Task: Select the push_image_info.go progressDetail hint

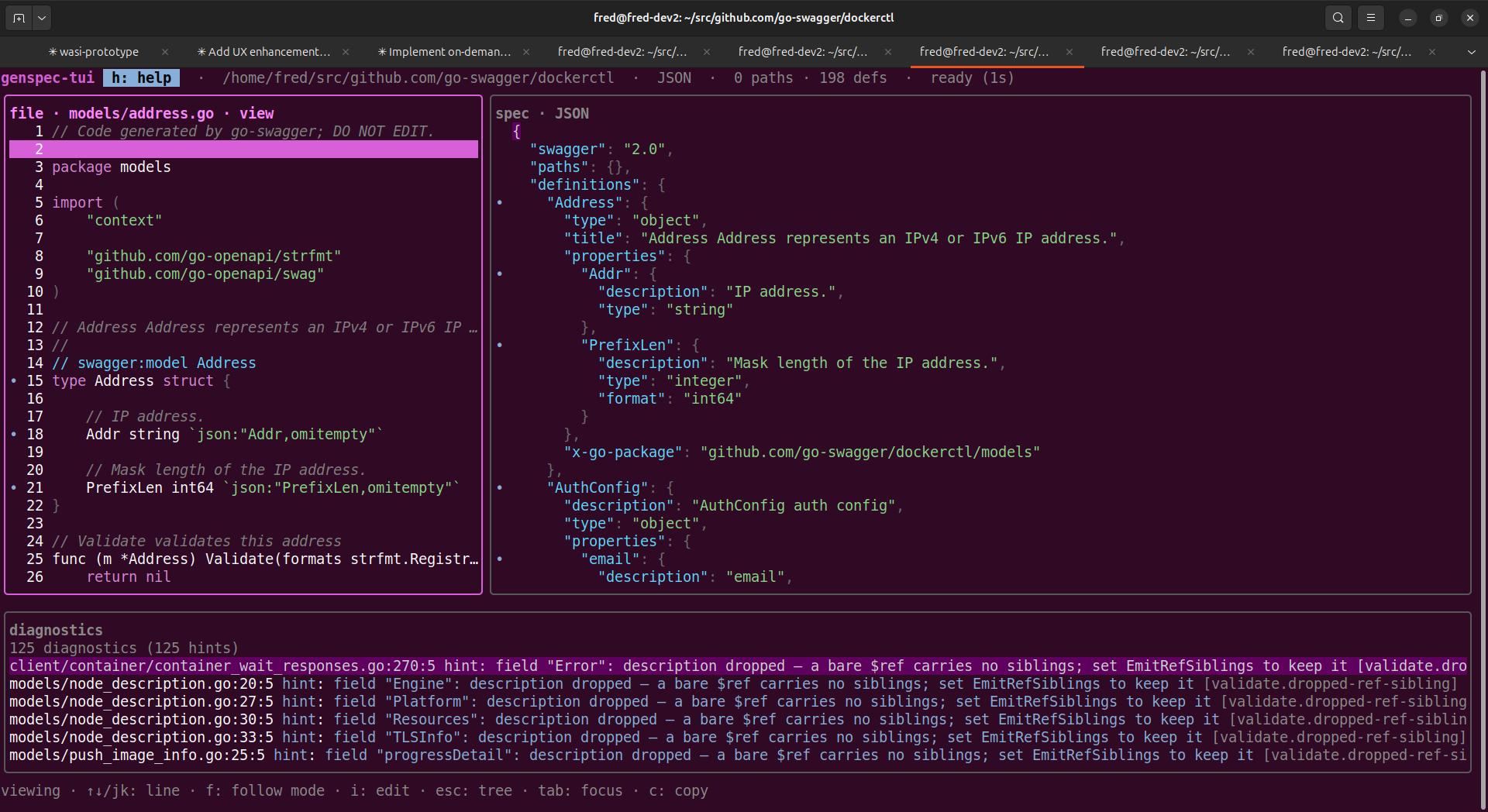Action: click(738, 755)
